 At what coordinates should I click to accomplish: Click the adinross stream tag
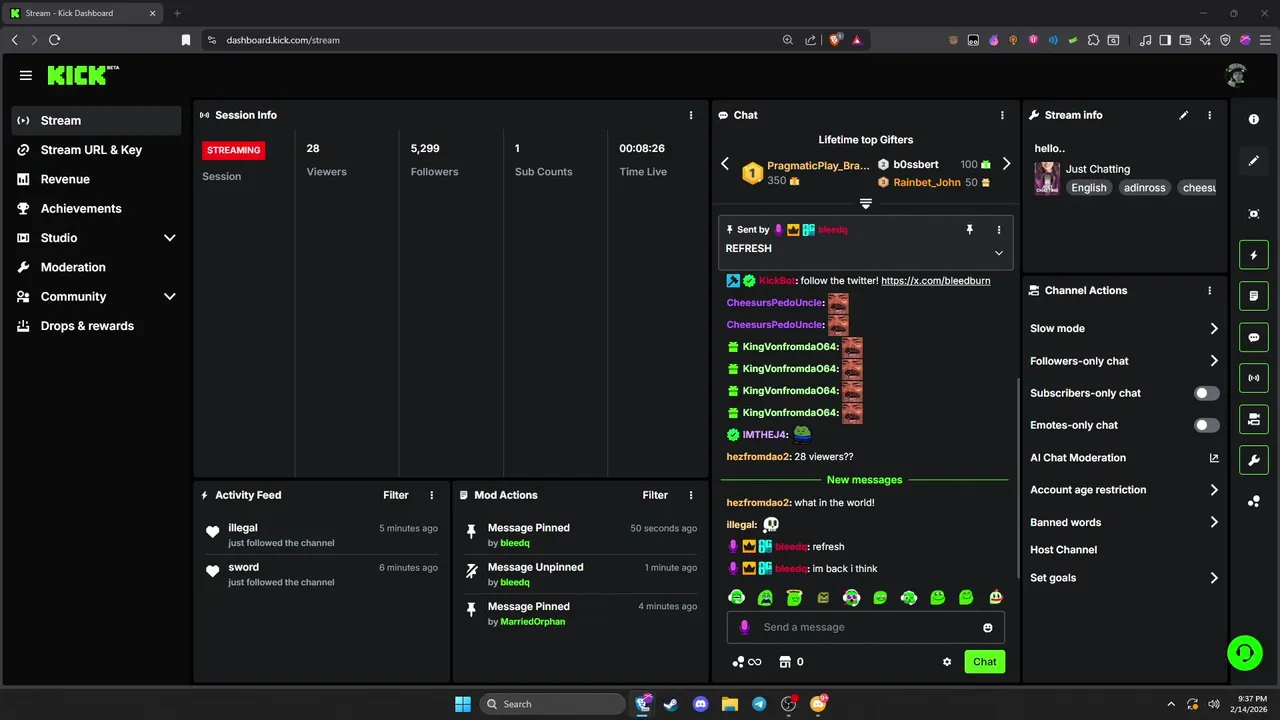tap(1145, 188)
